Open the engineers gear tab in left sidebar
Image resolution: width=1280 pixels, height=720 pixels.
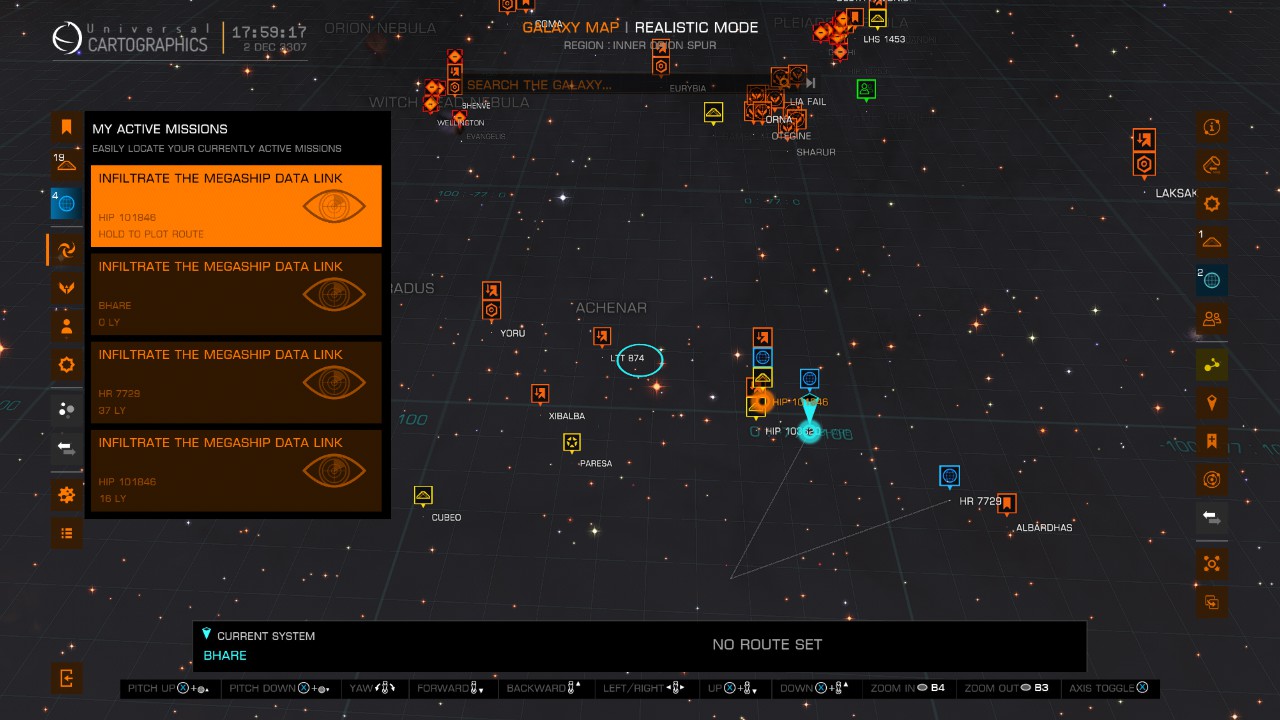pyautogui.click(x=67, y=364)
